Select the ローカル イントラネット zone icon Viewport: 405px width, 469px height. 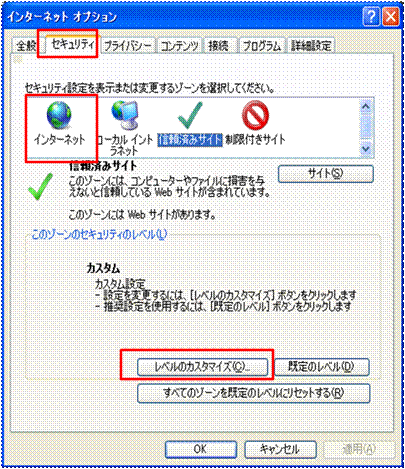point(125,128)
